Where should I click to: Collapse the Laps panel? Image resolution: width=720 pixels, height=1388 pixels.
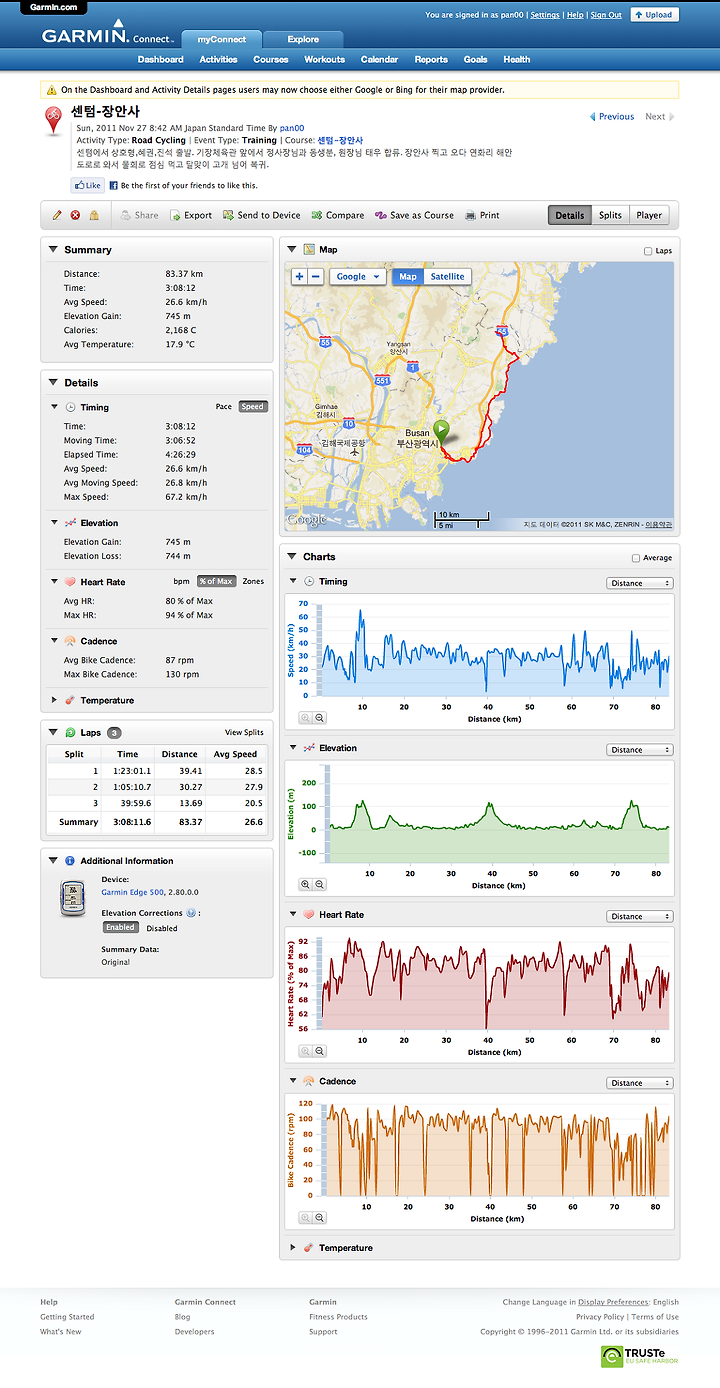point(53,733)
